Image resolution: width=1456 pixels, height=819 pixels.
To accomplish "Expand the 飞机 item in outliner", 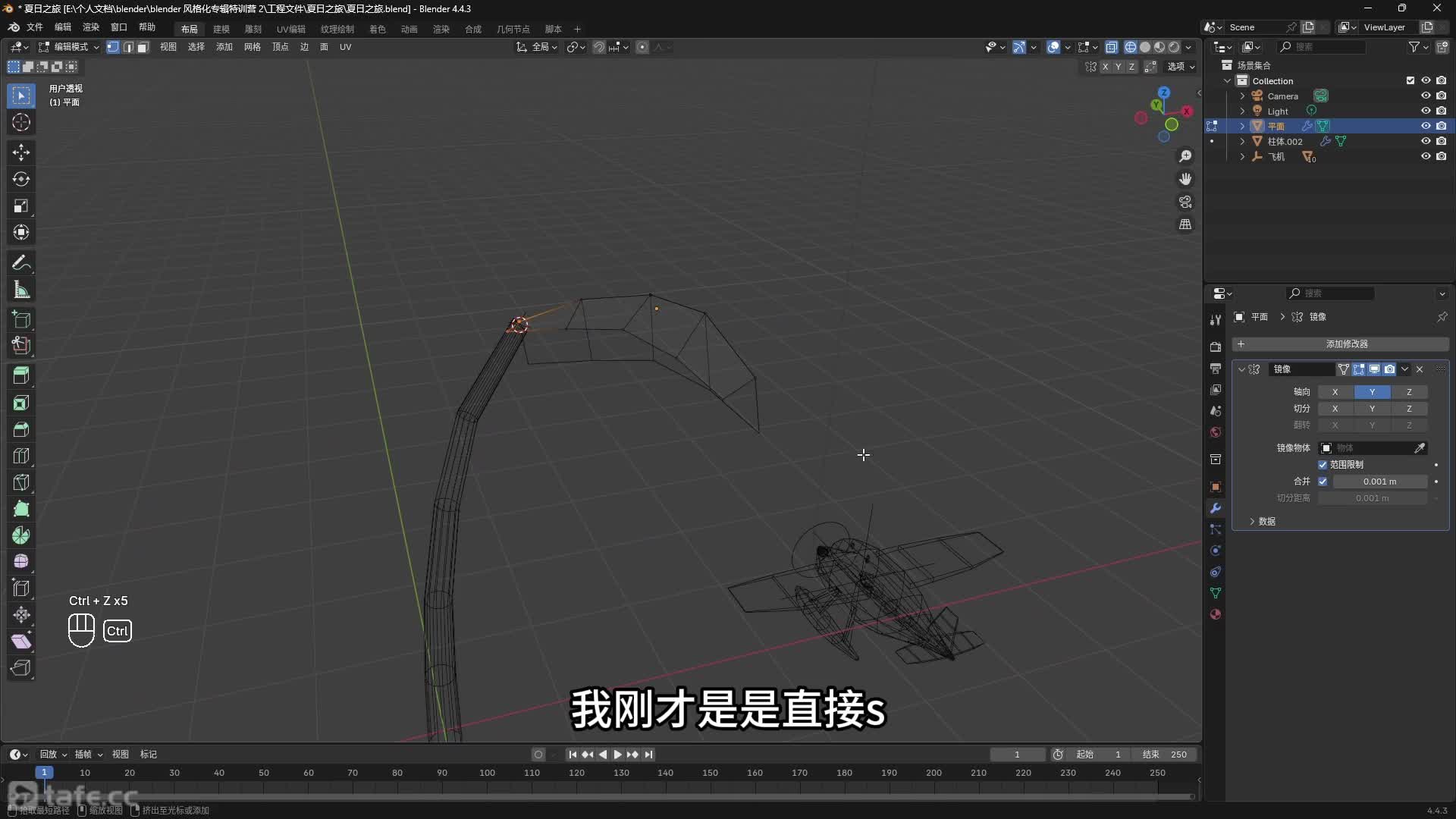I will point(1242,157).
